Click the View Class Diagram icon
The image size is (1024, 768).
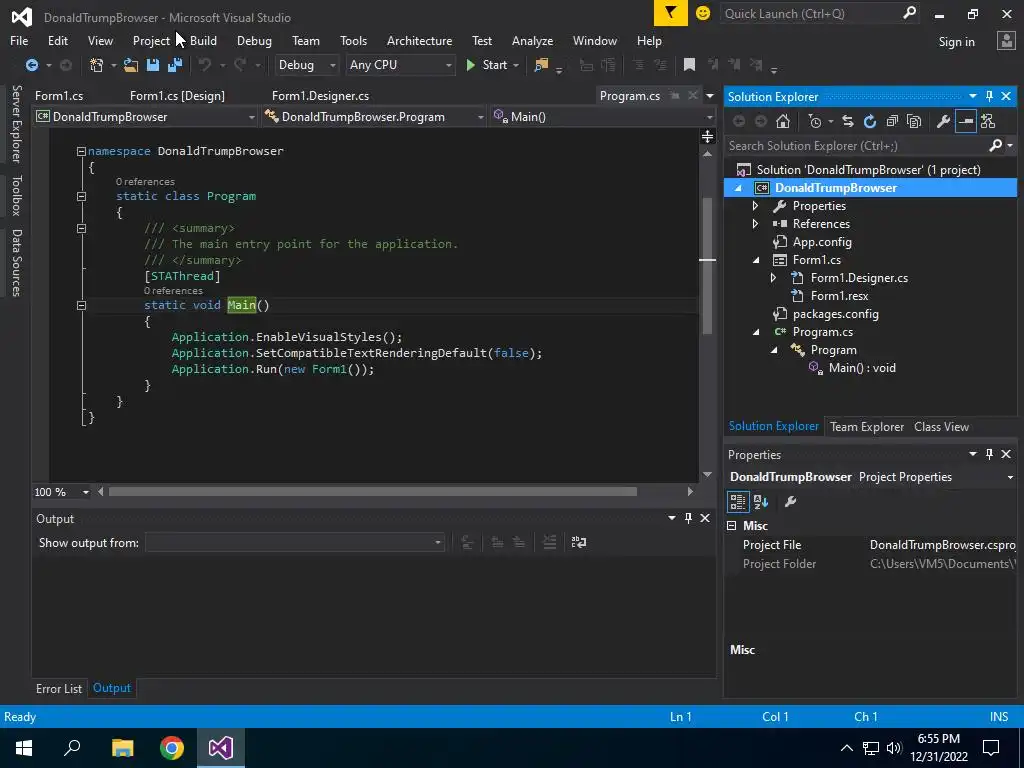pyautogui.click(x=988, y=121)
